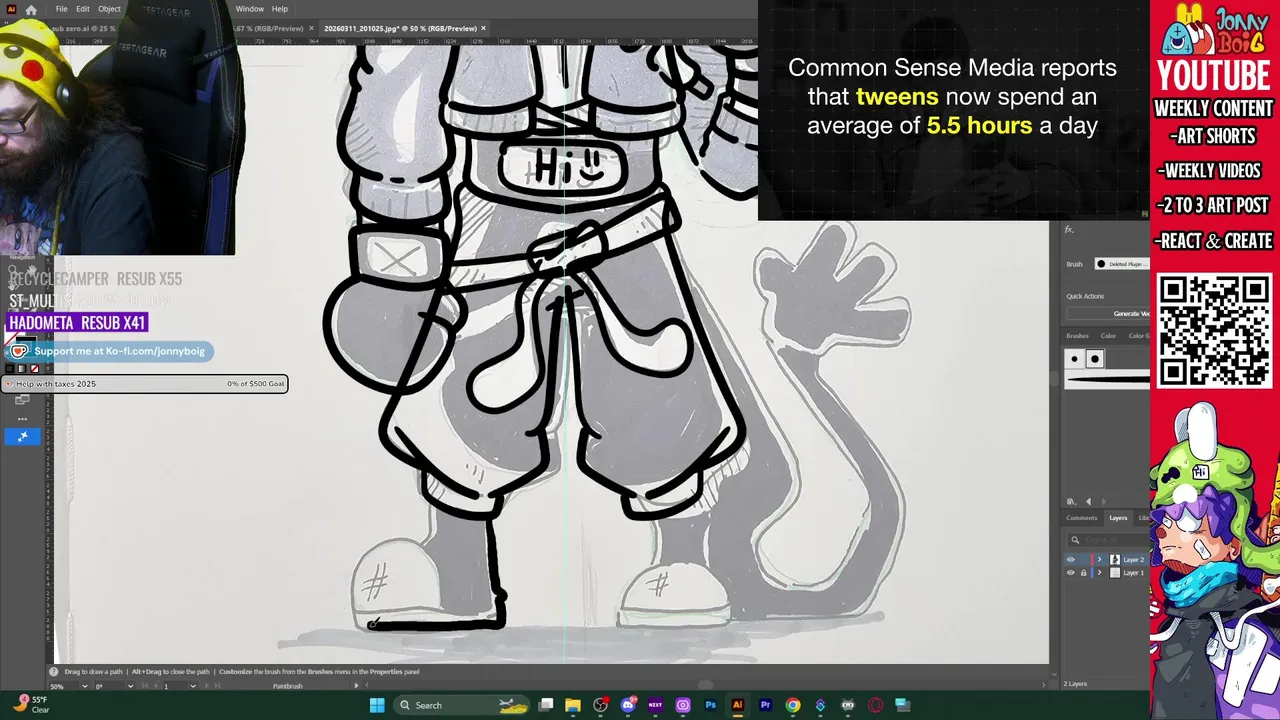The image size is (1280, 720).
Task: Open the Window menu
Action: 249,9
